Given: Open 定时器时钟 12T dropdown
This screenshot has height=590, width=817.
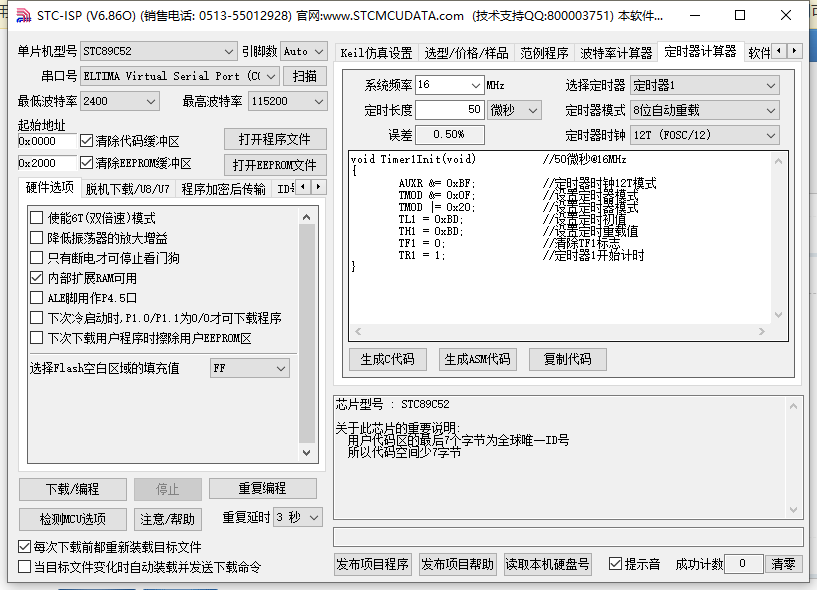Looking at the screenshot, I should coord(704,136).
